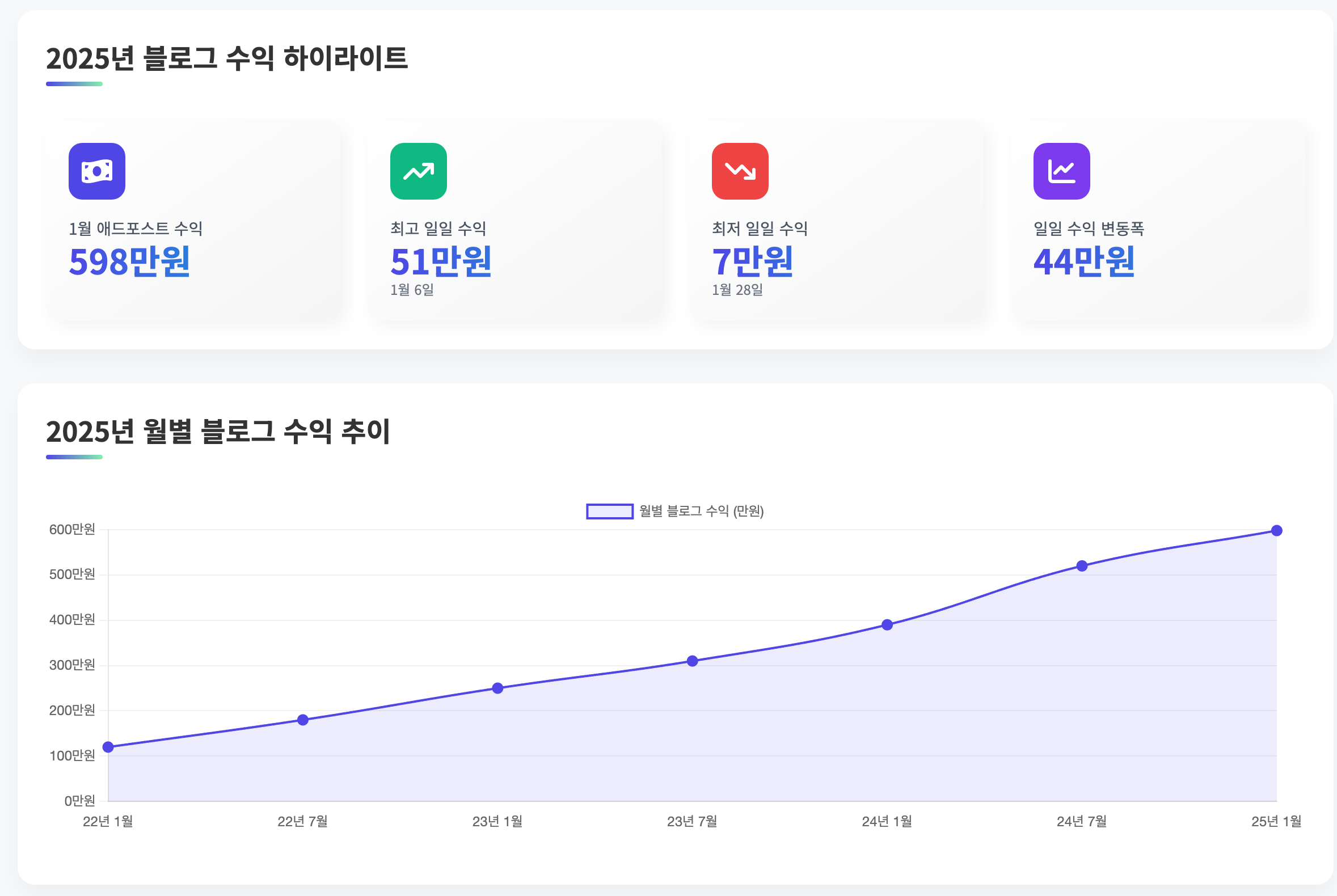
Task: Click the 25년 1월 data point on chart
Action: (1276, 530)
